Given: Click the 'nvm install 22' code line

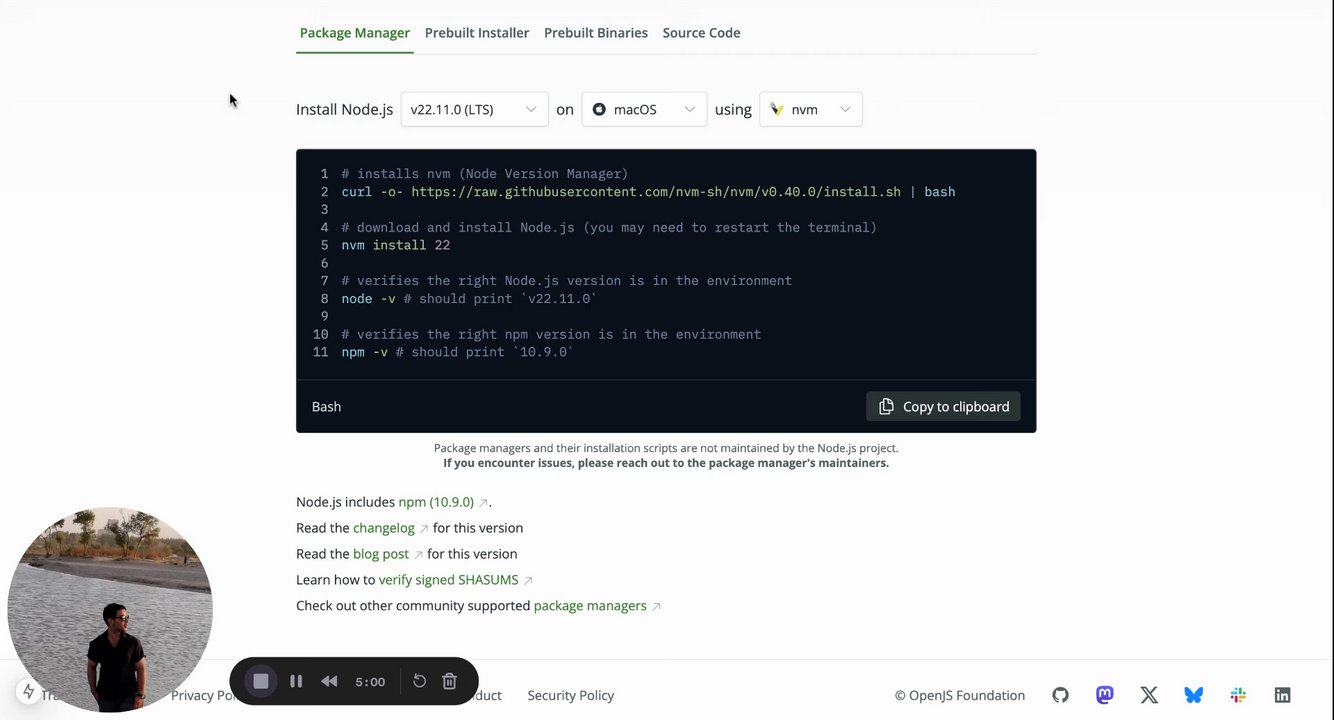Looking at the screenshot, I should (396, 245).
